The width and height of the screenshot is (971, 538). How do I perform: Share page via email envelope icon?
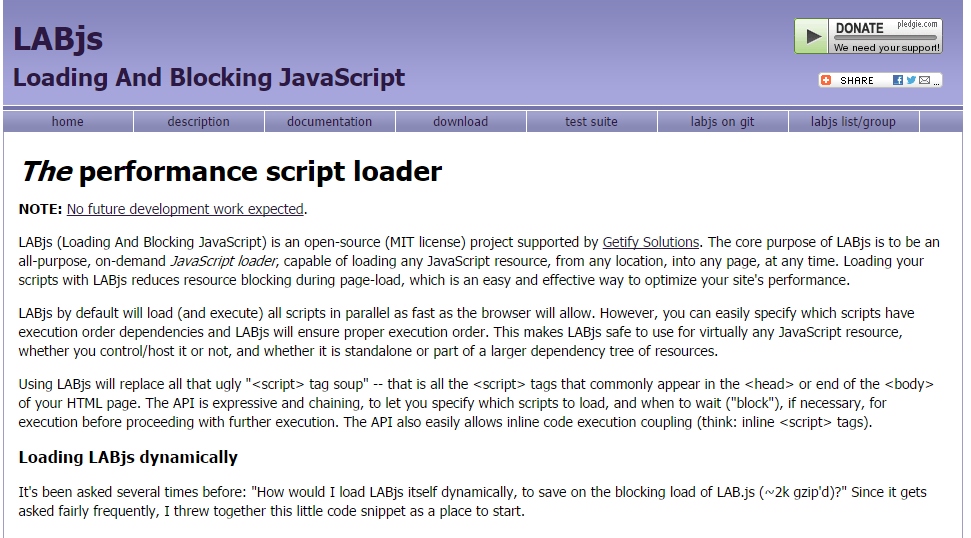click(x=925, y=80)
